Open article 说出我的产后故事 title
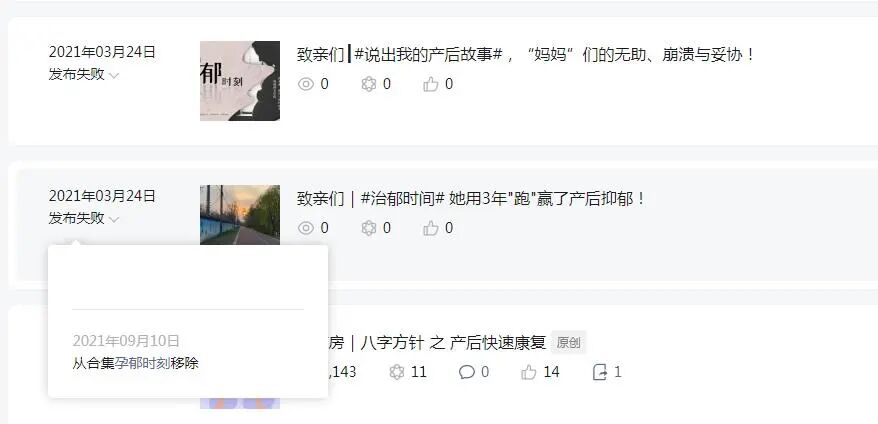This screenshot has height=424, width=878. [x=526, y=54]
